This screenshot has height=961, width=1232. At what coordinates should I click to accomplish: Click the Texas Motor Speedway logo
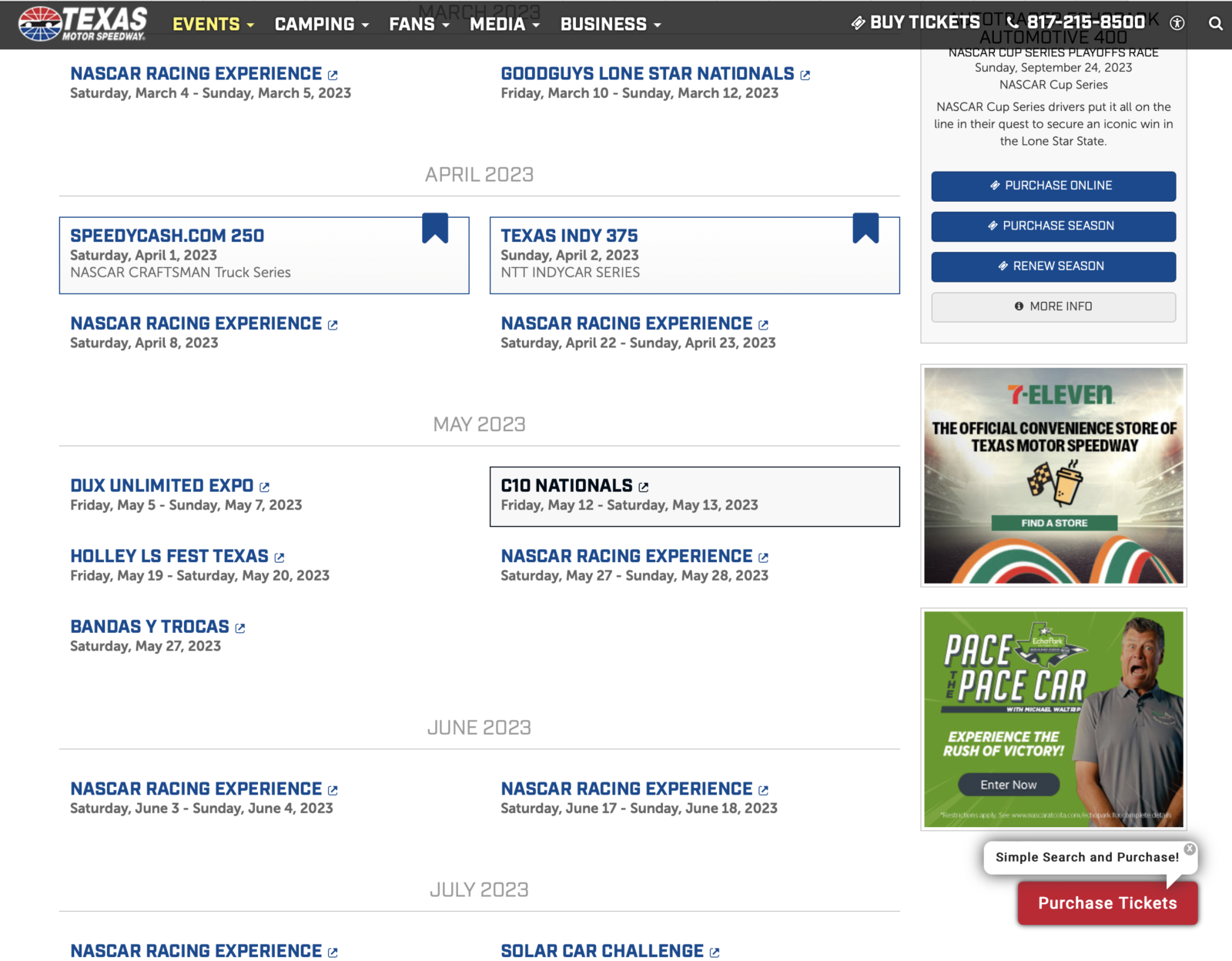point(83,24)
